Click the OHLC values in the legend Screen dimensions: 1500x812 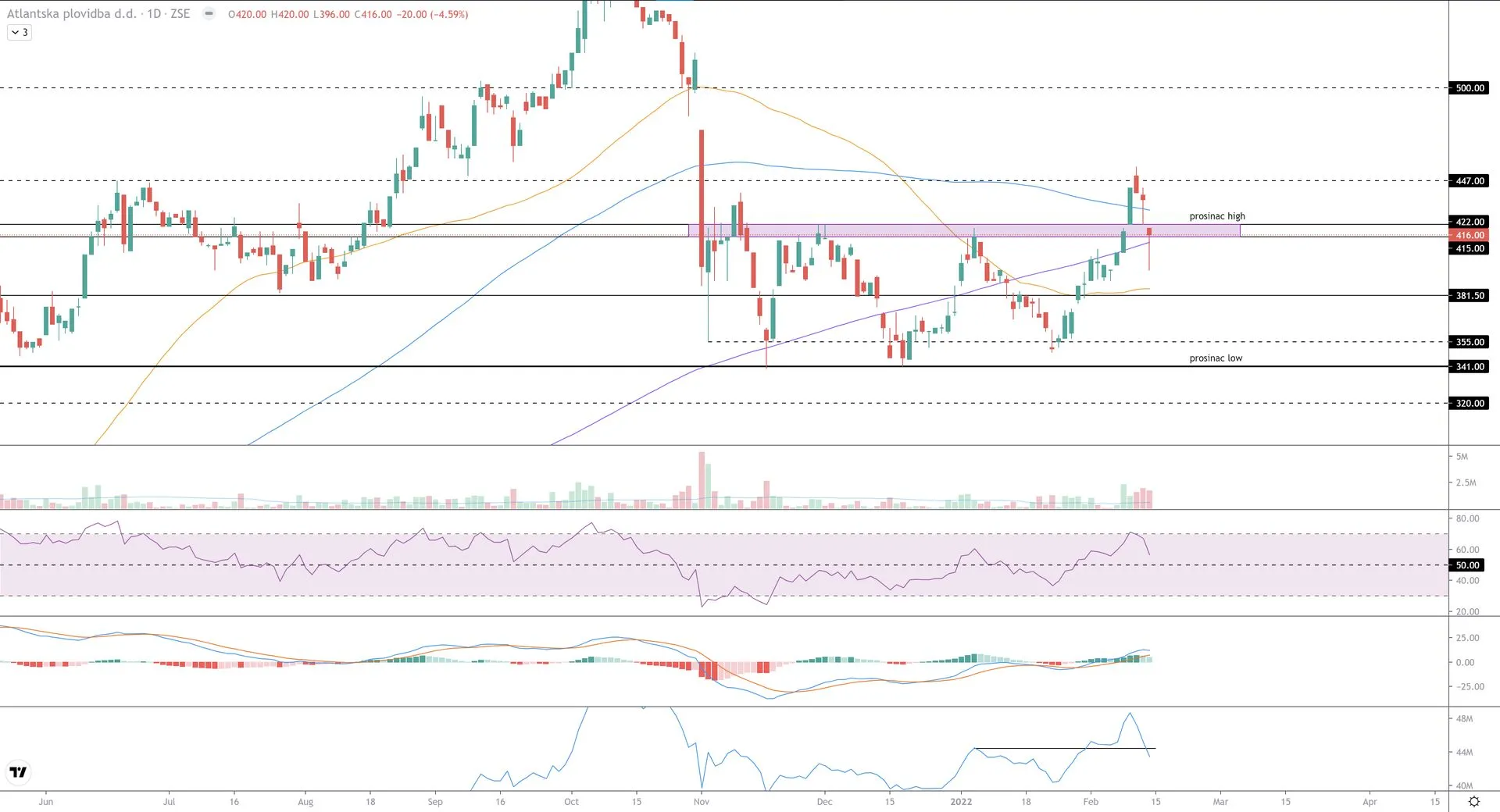(x=348, y=14)
